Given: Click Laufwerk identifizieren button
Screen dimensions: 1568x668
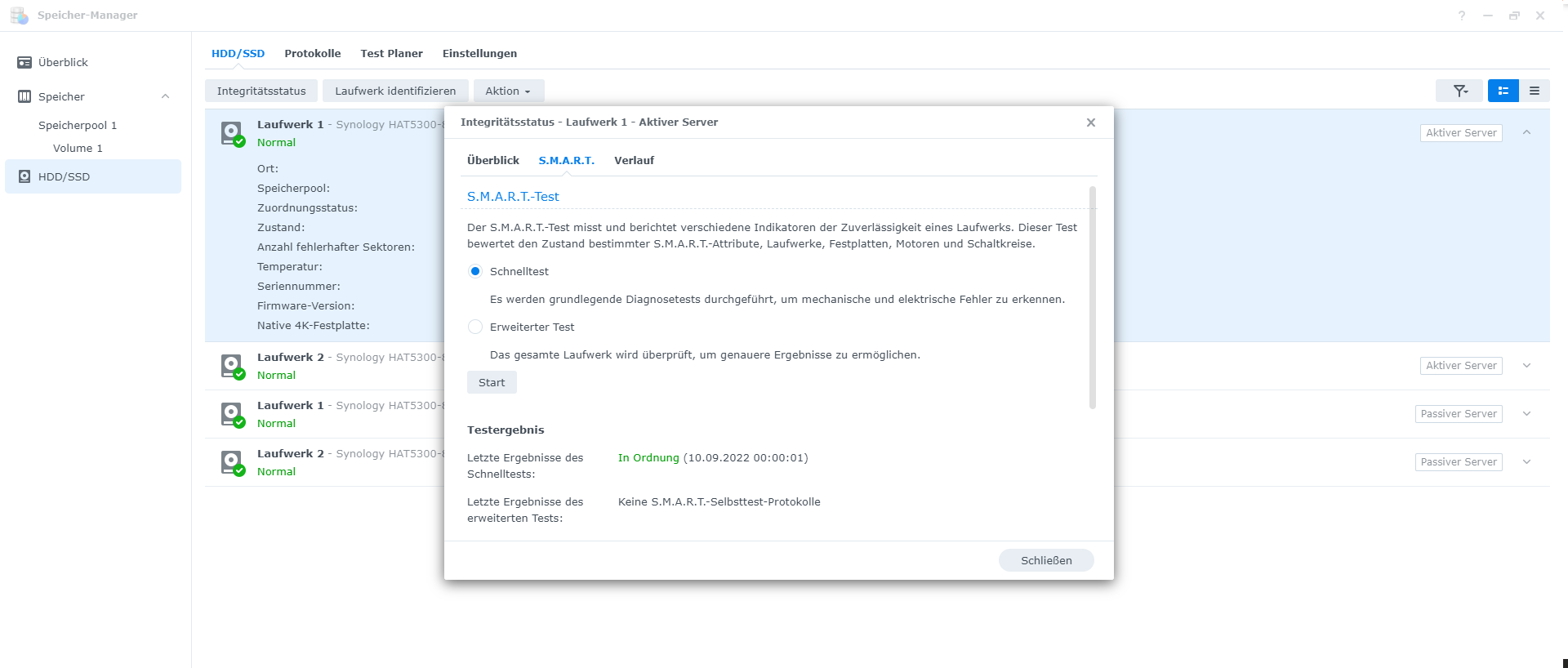Looking at the screenshot, I should (395, 91).
